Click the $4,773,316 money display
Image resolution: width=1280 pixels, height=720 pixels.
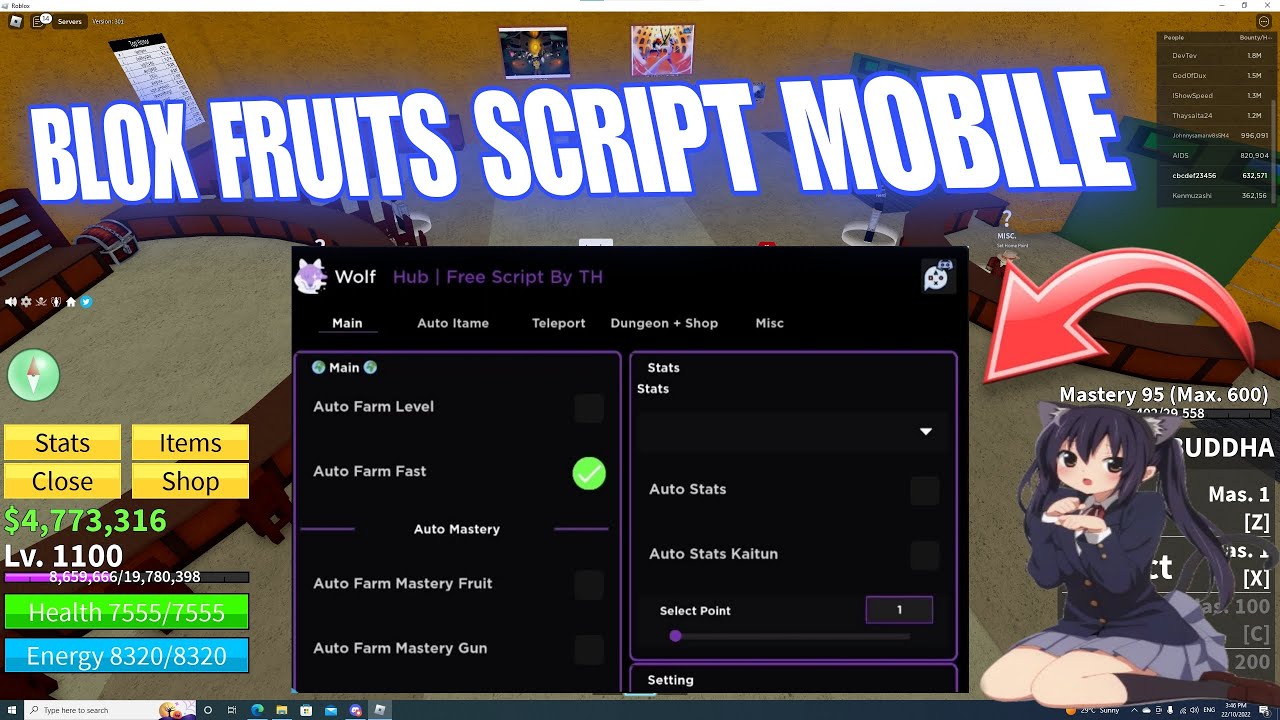(85, 520)
